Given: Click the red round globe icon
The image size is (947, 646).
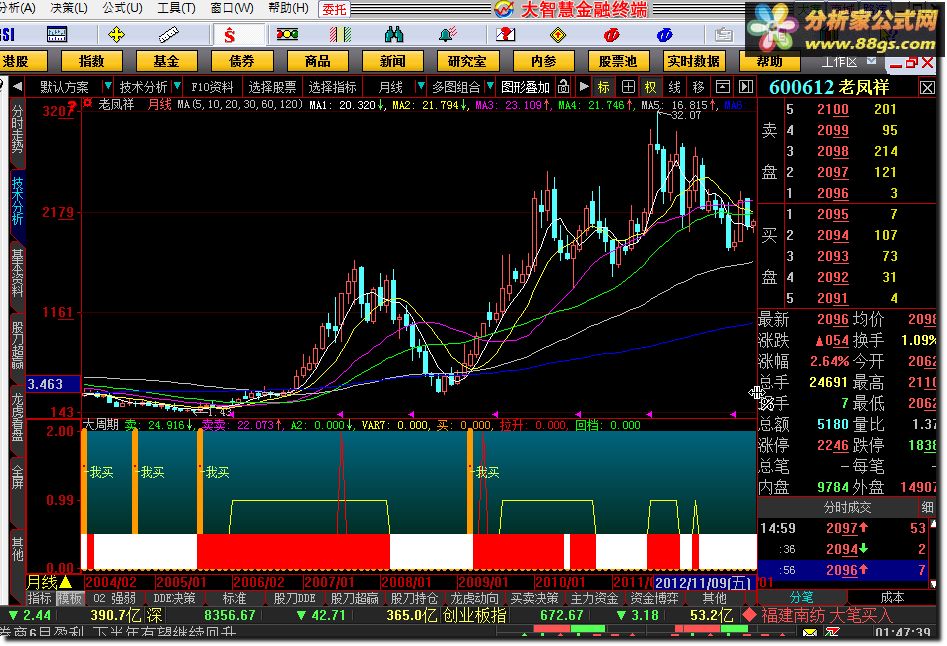Looking at the screenshot, I should pos(611,35).
